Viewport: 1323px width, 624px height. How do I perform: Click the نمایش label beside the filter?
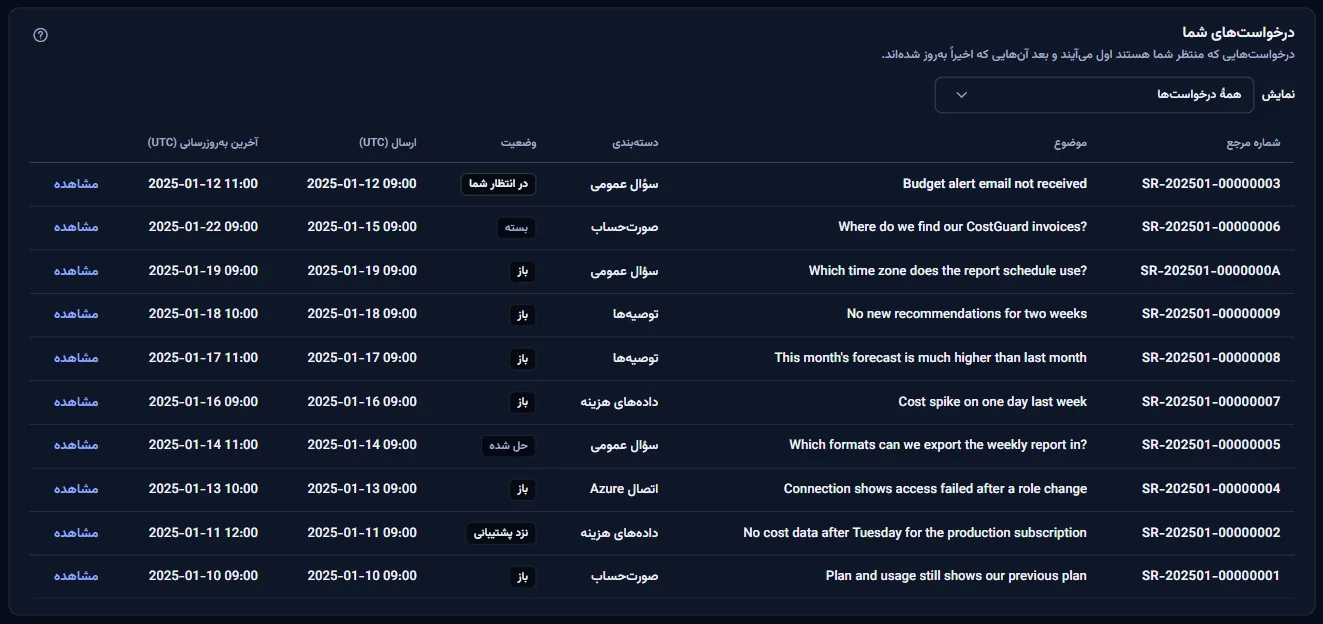1278,94
